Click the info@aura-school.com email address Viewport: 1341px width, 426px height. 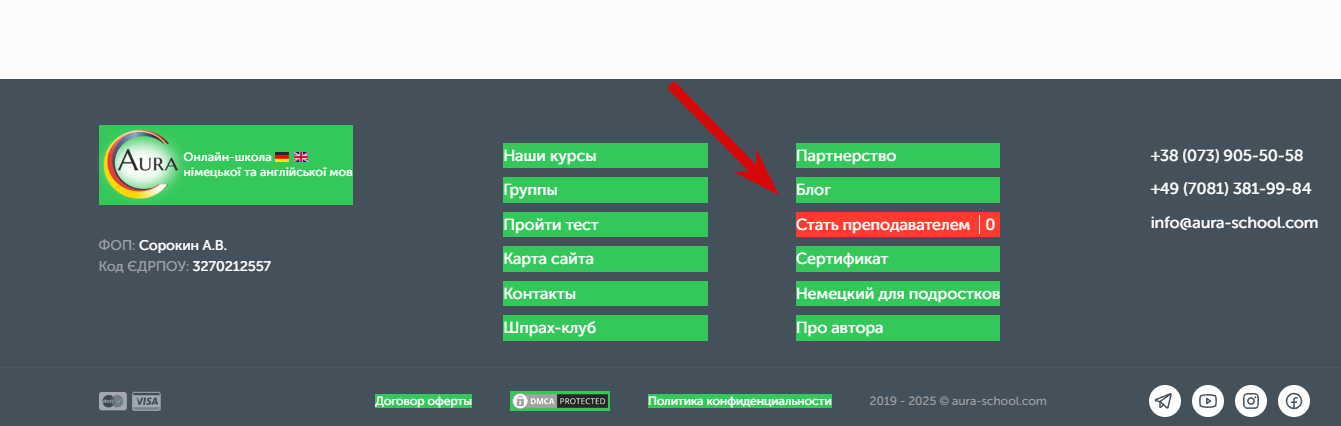coord(1234,223)
